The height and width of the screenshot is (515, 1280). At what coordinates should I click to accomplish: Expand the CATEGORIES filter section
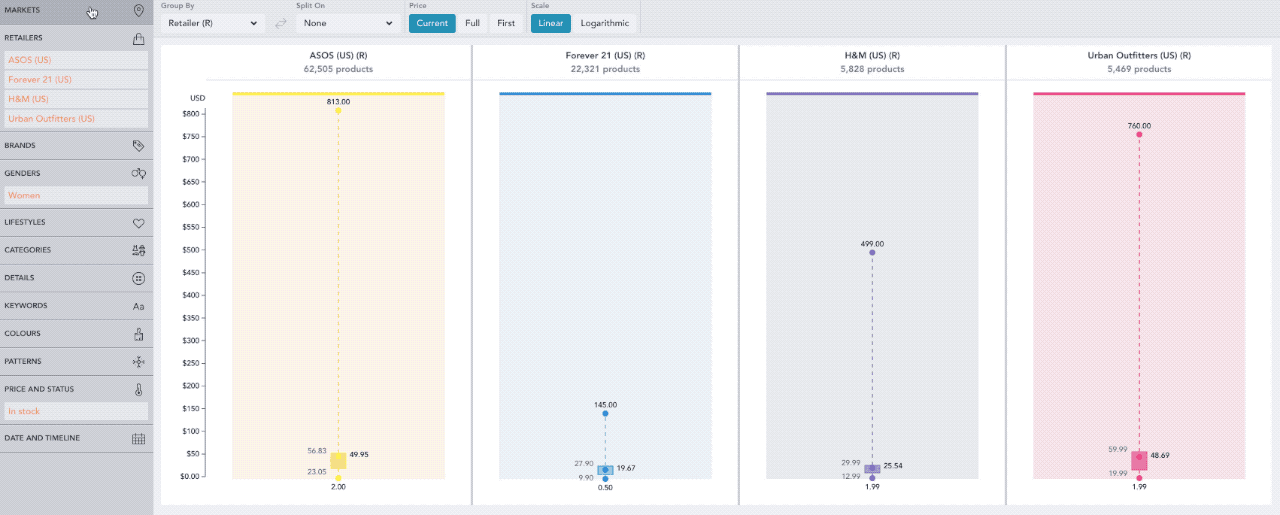[76, 250]
